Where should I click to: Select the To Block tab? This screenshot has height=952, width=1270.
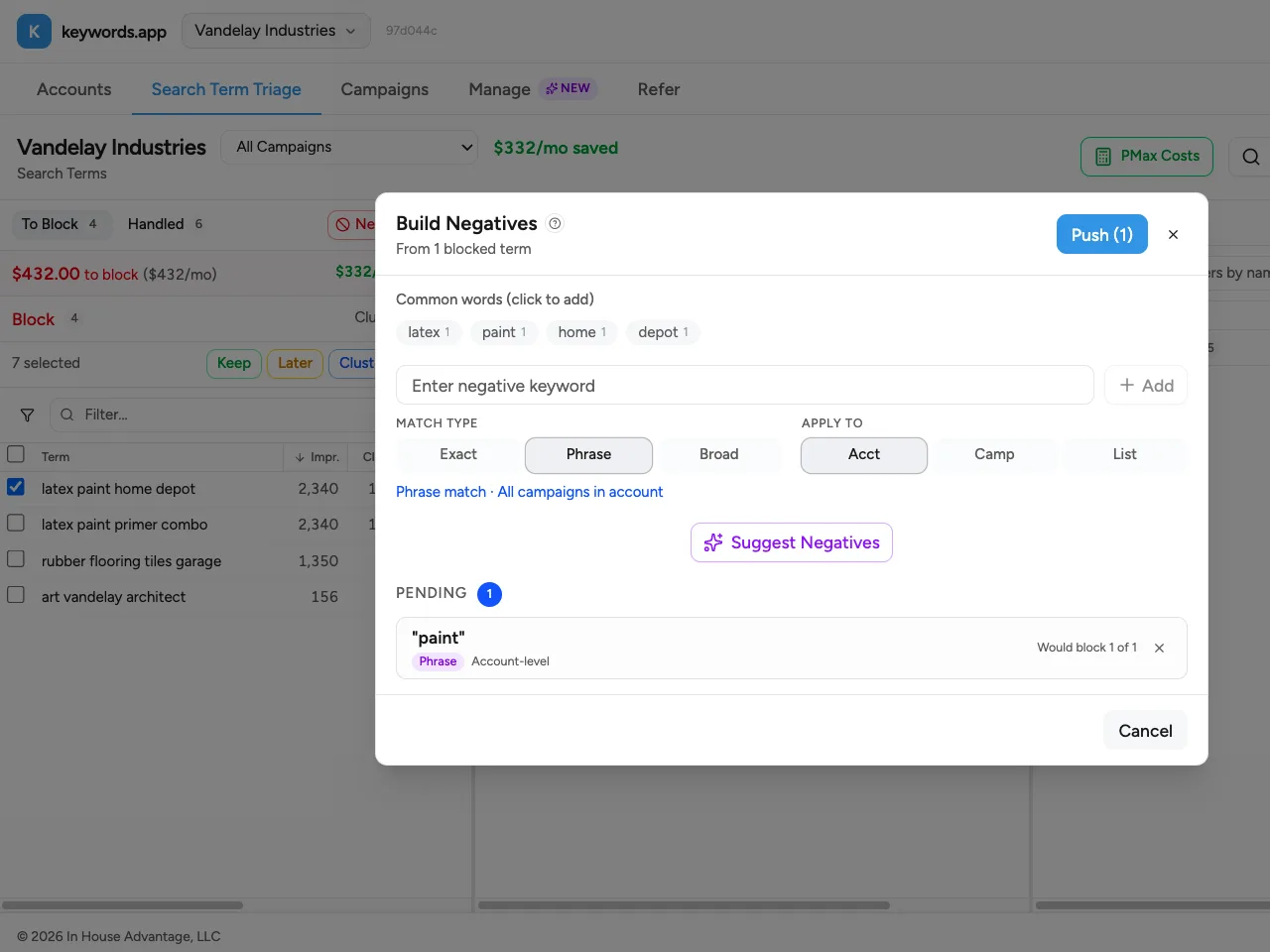(61, 224)
